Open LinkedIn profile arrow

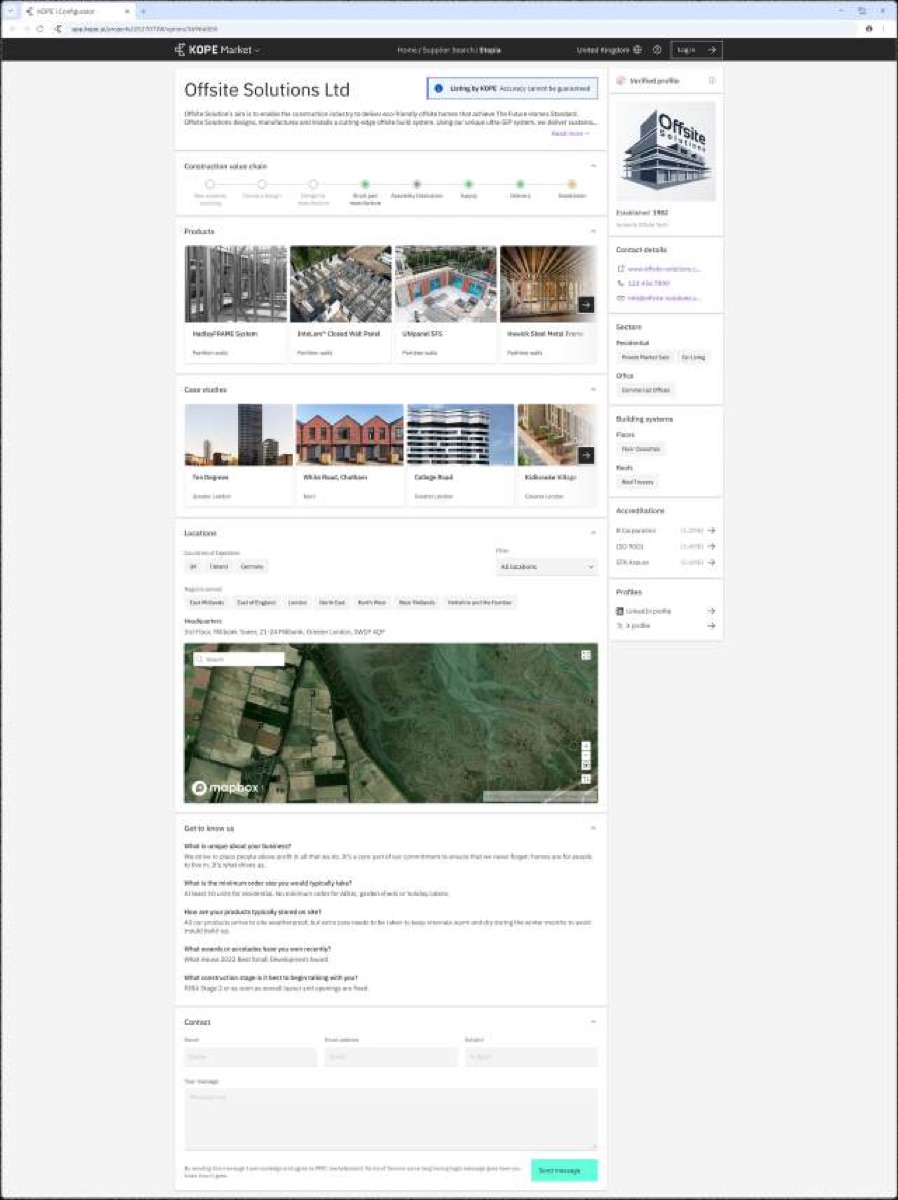(711, 611)
